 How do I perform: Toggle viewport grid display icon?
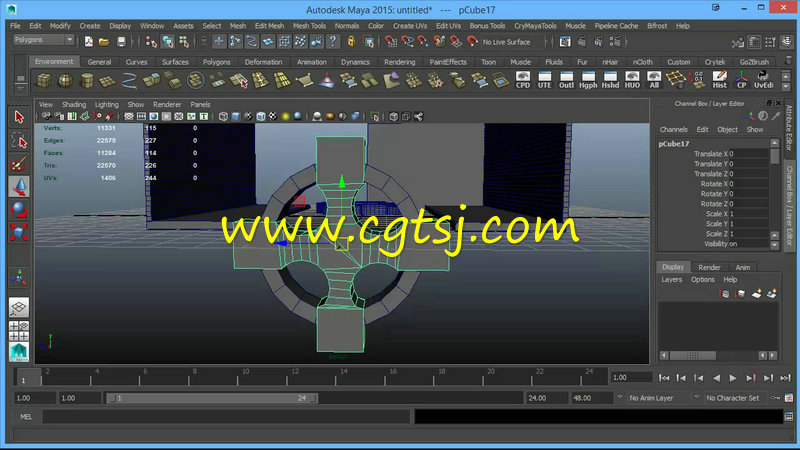click(x=129, y=116)
